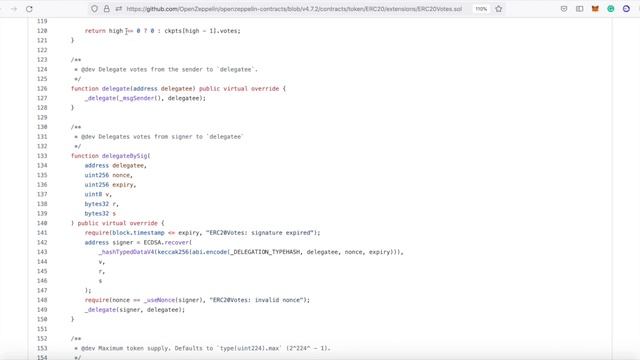Viewport: 640px width, 360px height.
Task: Click 'Delegates votes from signer' comment
Action: 145,137
